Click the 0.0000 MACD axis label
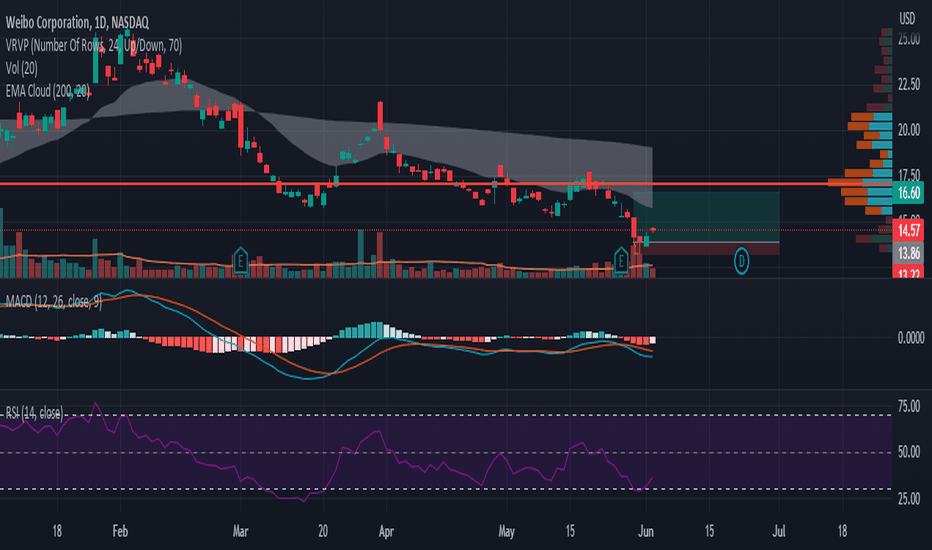Image resolution: width=932 pixels, height=550 pixels. [x=911, y=338]
